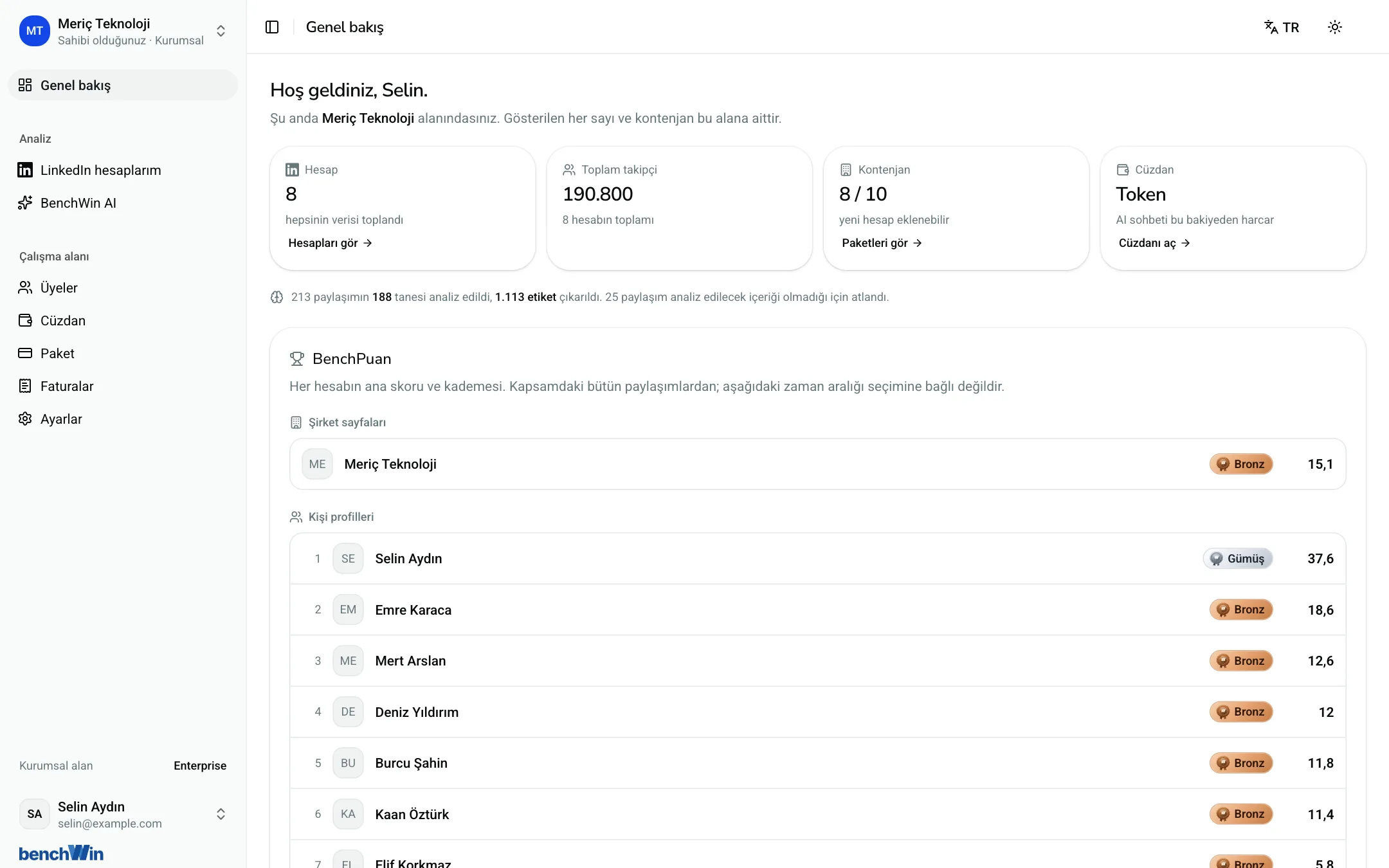The width and height of the screenshot is (1389, 868).
Task: Click the MT workspace avatar
Action: point(35,31)
